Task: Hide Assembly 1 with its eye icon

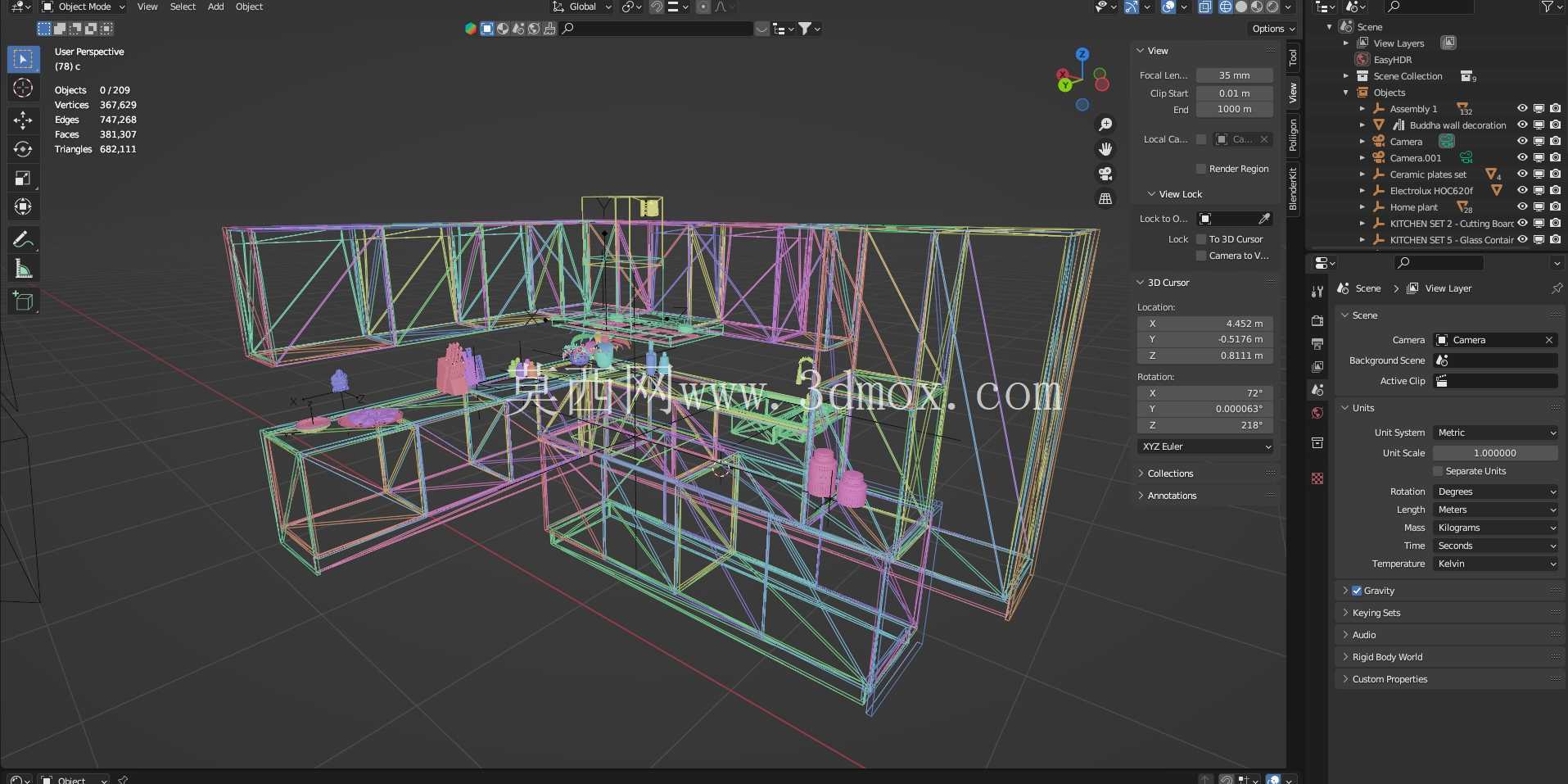Action: click(1522, 109)
